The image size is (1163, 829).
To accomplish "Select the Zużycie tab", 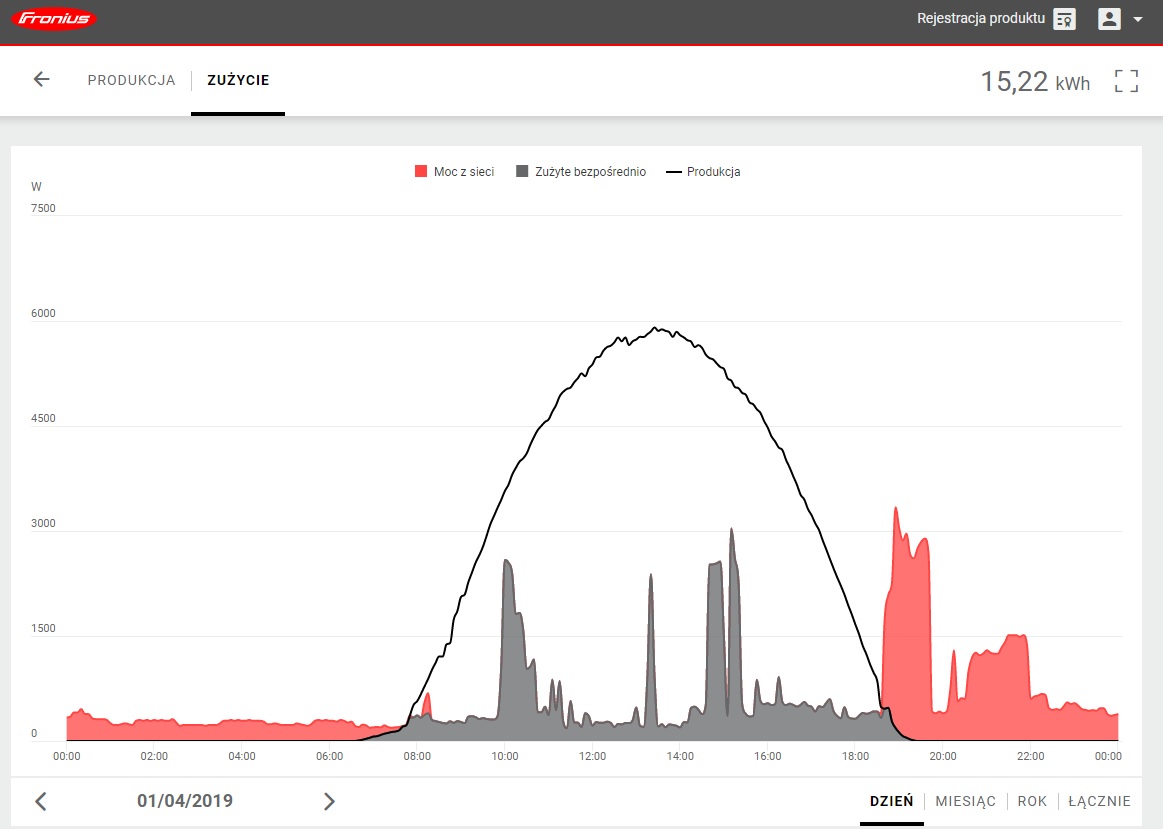I will click(238, 80).
